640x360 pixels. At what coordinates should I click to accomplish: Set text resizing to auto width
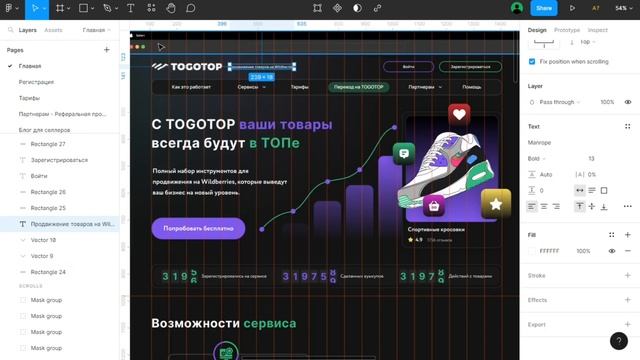point(580,190)
